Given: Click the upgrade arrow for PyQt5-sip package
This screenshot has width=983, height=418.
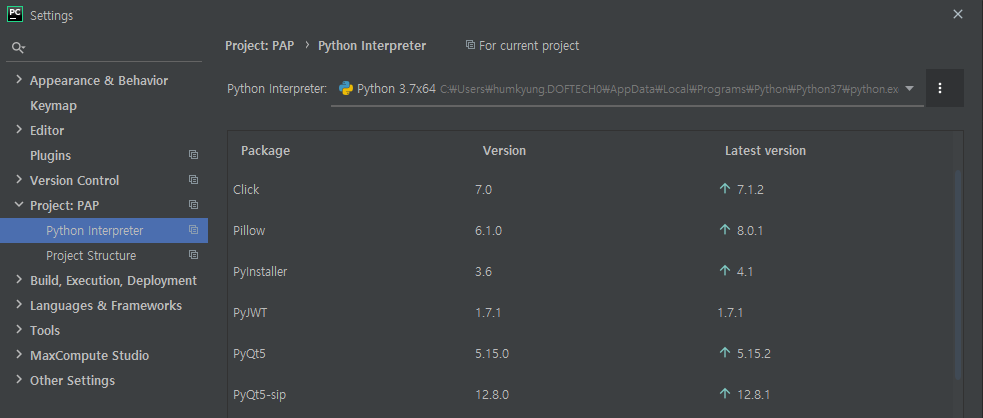Looking at the screenshot, I should 725,394.
